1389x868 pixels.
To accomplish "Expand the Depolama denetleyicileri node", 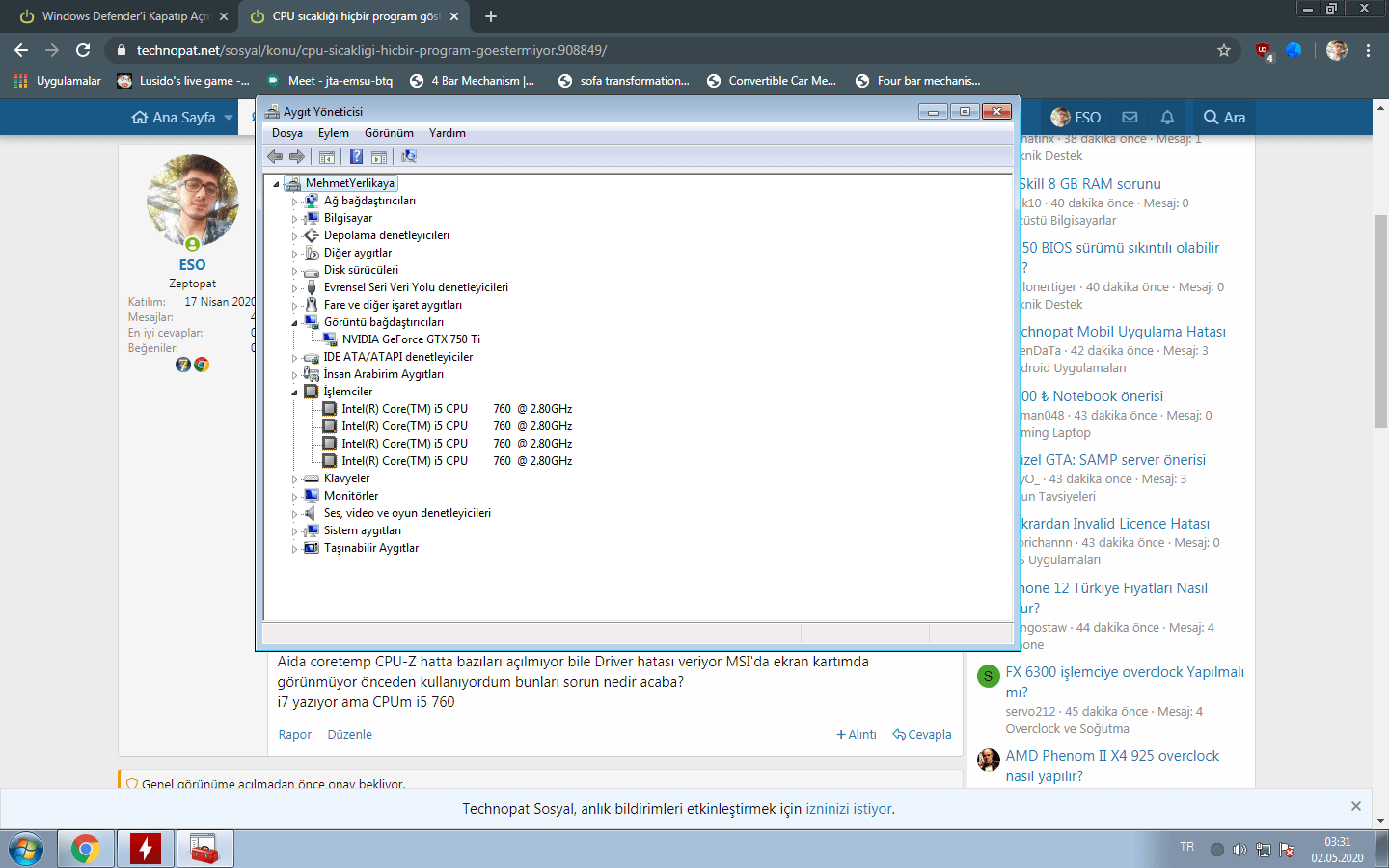I will pyautogui.click(x=294, y=236).
